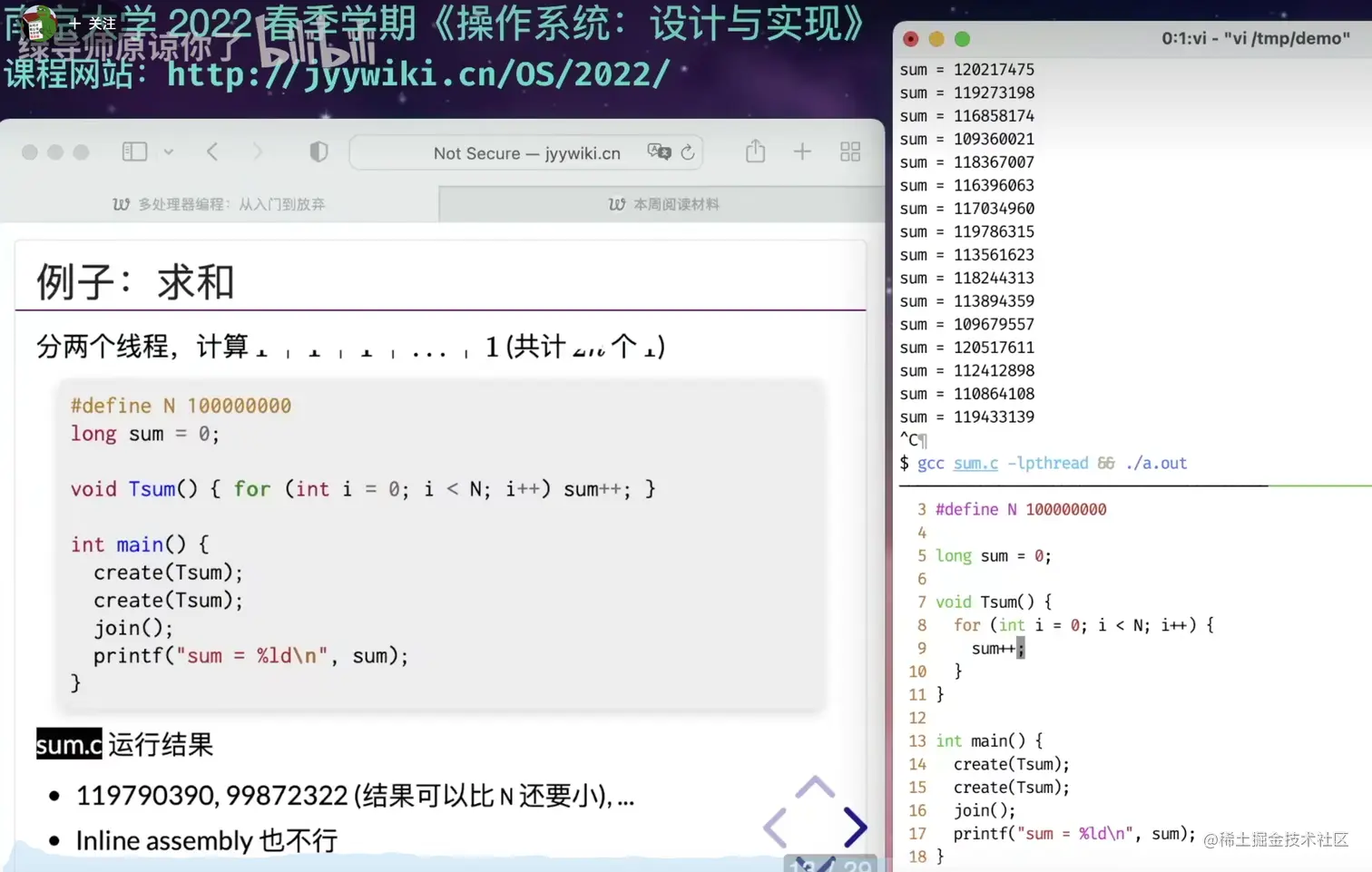
Task: Click './a.out' in the terminal command
Action: pyautogui.click(x=1156, y=463)
